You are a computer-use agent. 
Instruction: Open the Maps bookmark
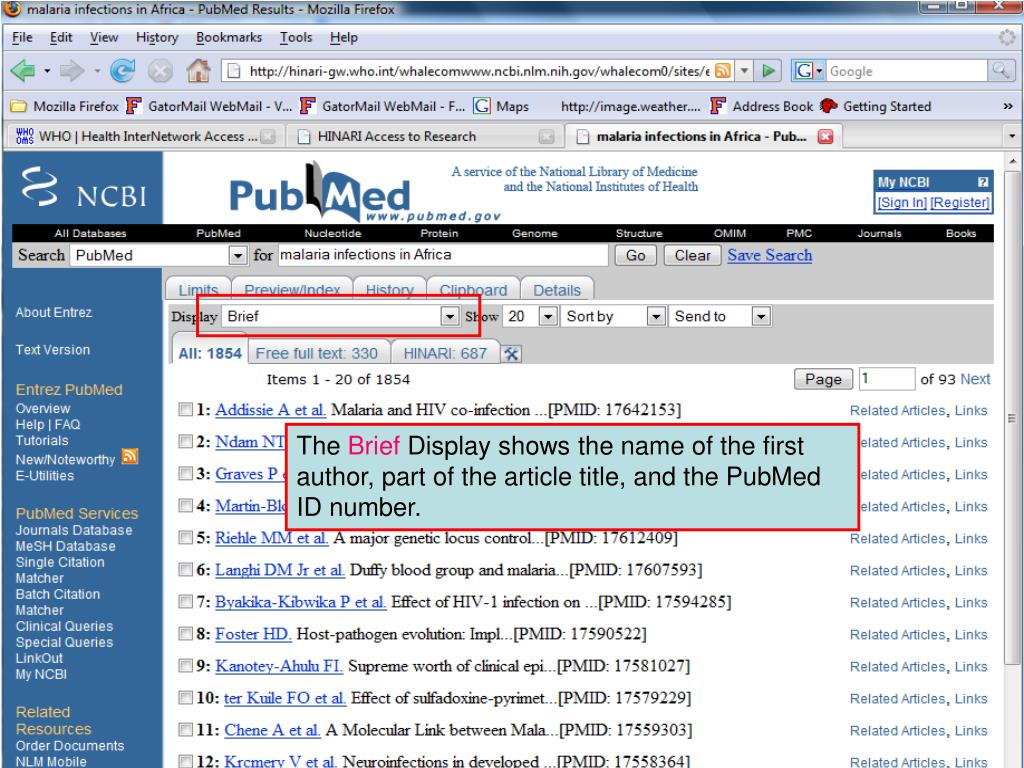(x=501, y=106)
